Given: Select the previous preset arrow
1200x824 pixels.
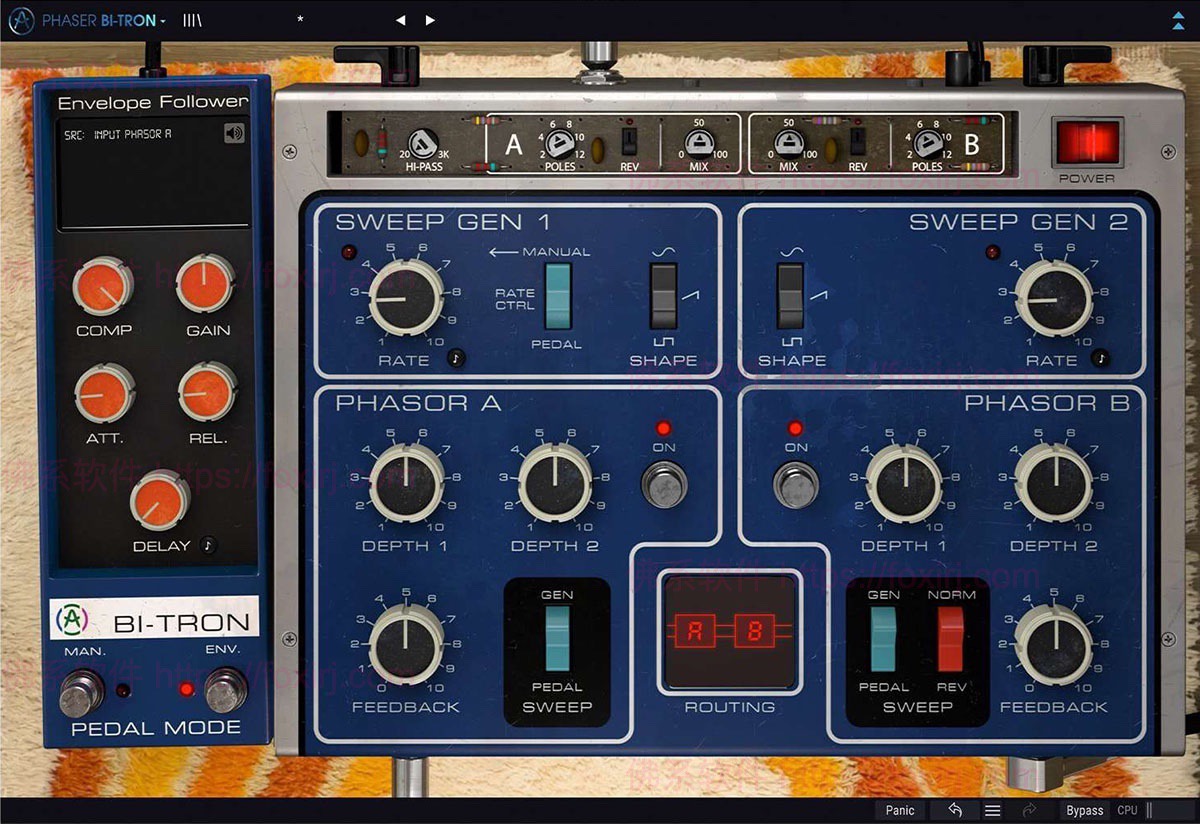Looking at the screenshot, I should 401,20.
